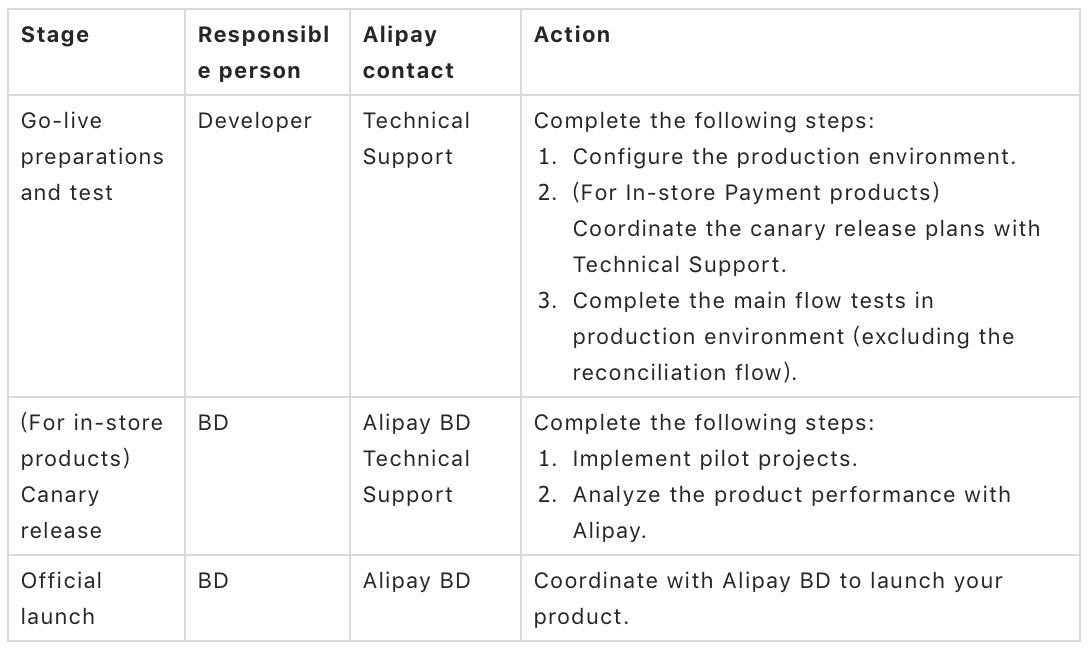The image size is (1090, 652).
Task: Click "Configure the production environment" step
Action: [x=794, y=157]
